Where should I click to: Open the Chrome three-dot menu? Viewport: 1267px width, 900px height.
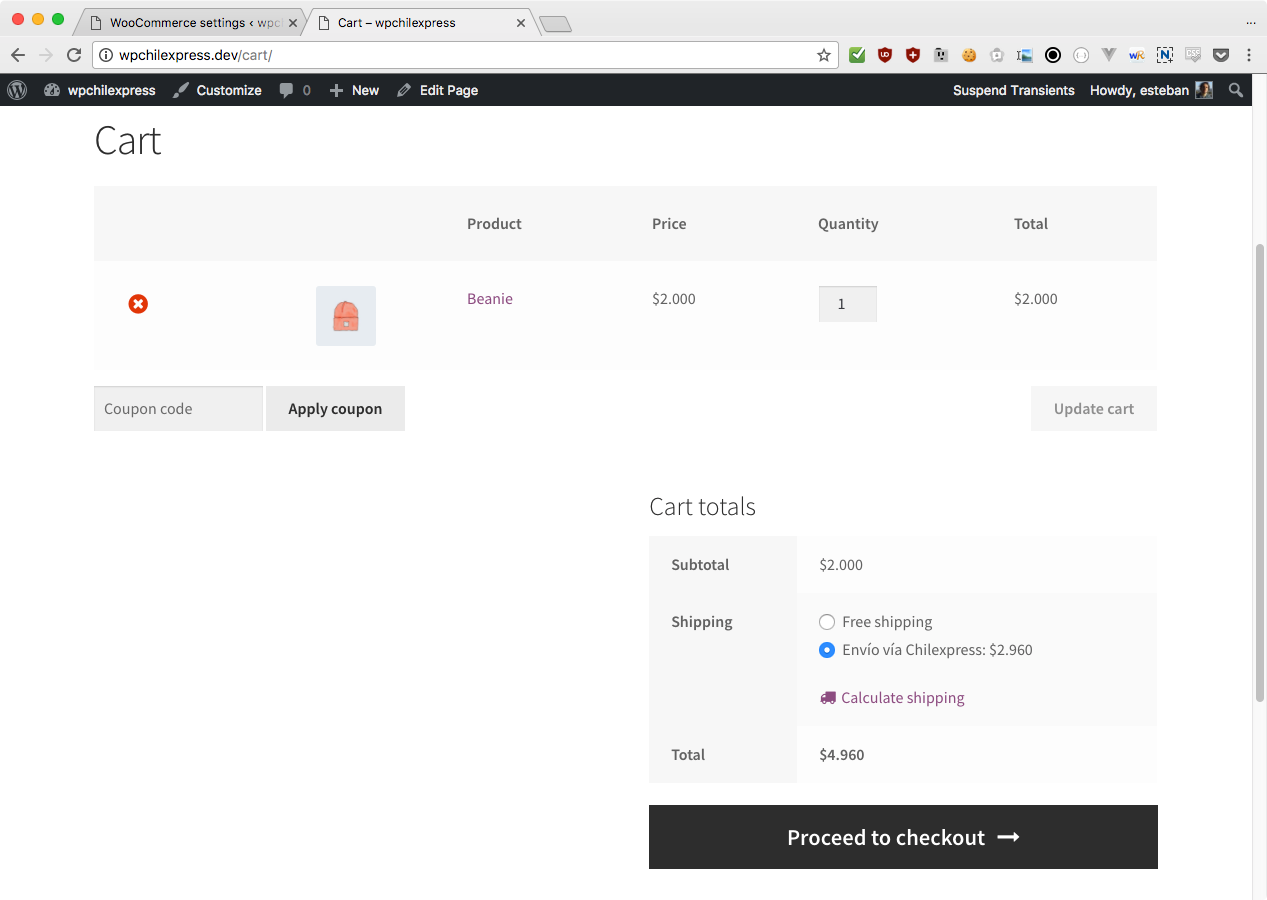pos(1249,55)
